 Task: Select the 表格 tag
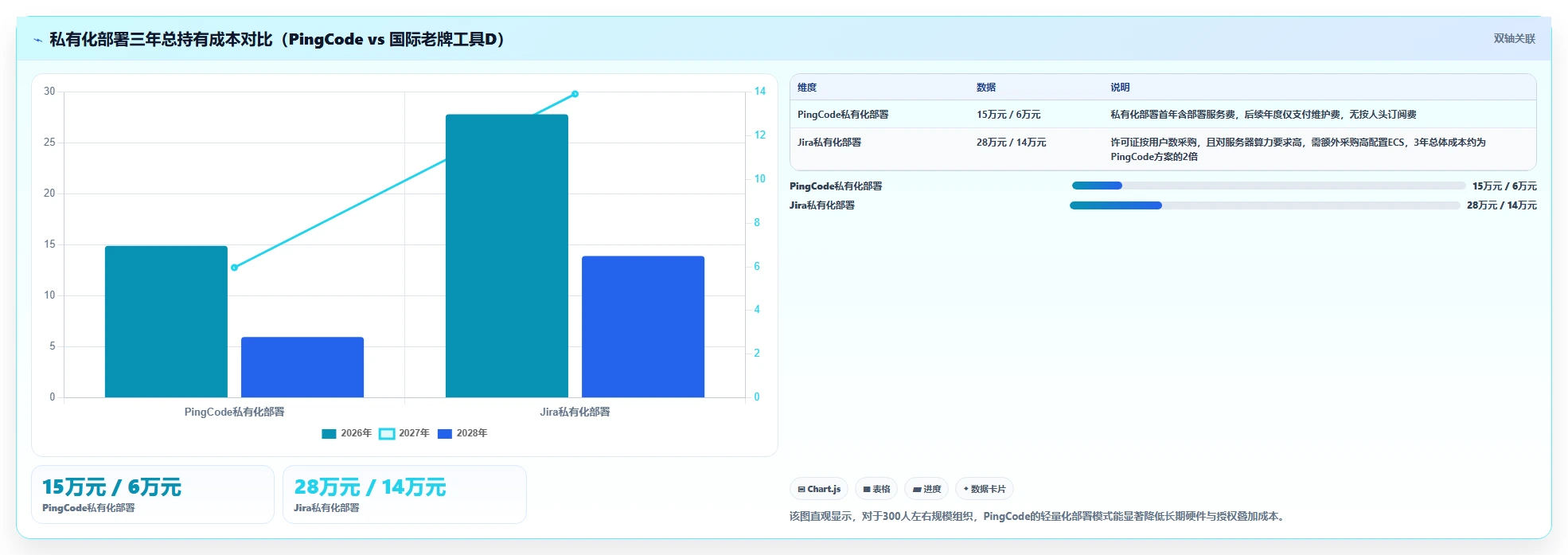tap(876, 489)
